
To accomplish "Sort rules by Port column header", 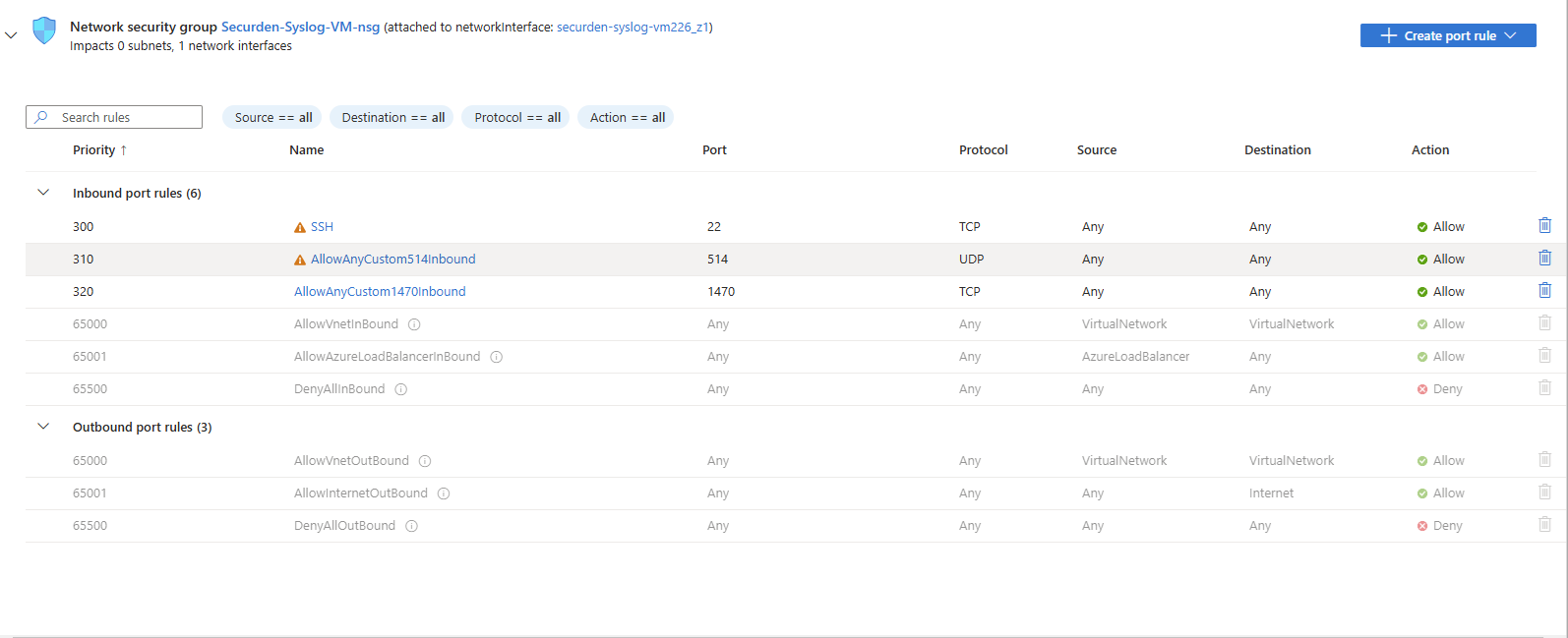I will pos(714,150).
